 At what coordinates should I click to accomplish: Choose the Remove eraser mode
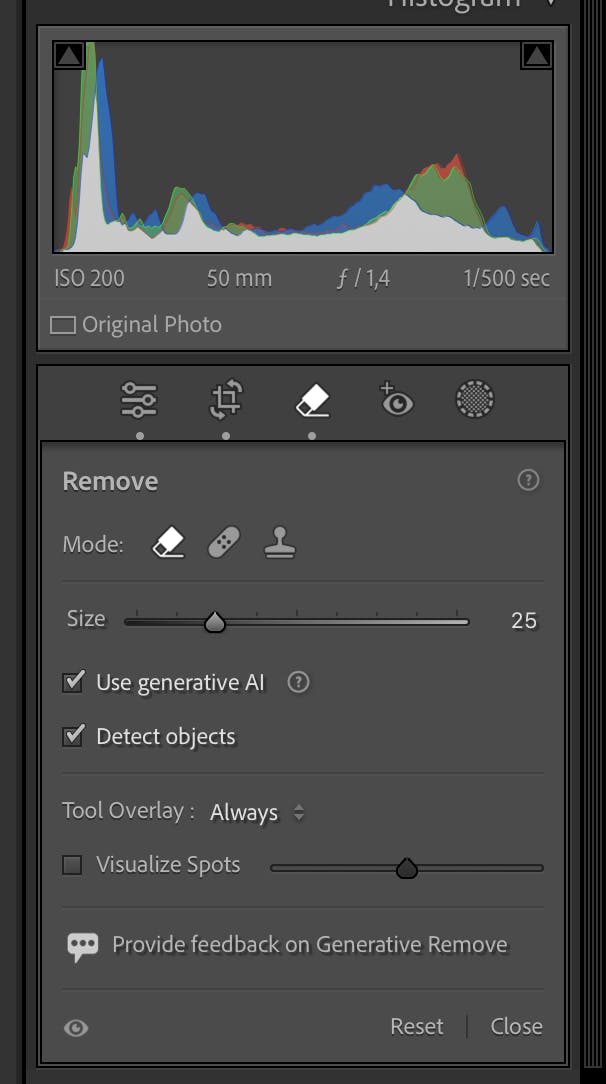169,543
